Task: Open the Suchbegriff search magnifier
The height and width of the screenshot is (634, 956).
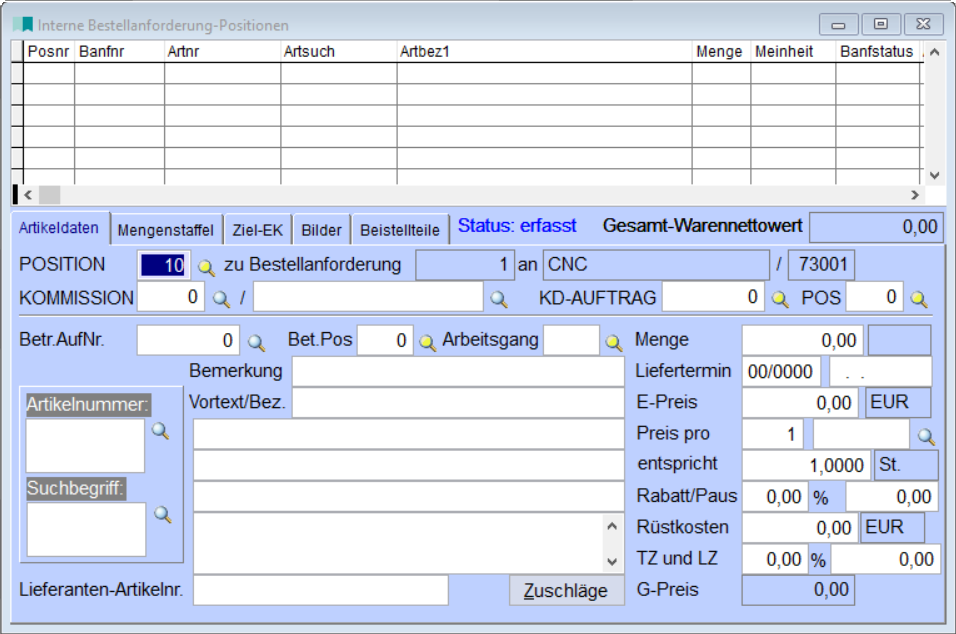Action: pyautogui.click(x=163, y=514)
